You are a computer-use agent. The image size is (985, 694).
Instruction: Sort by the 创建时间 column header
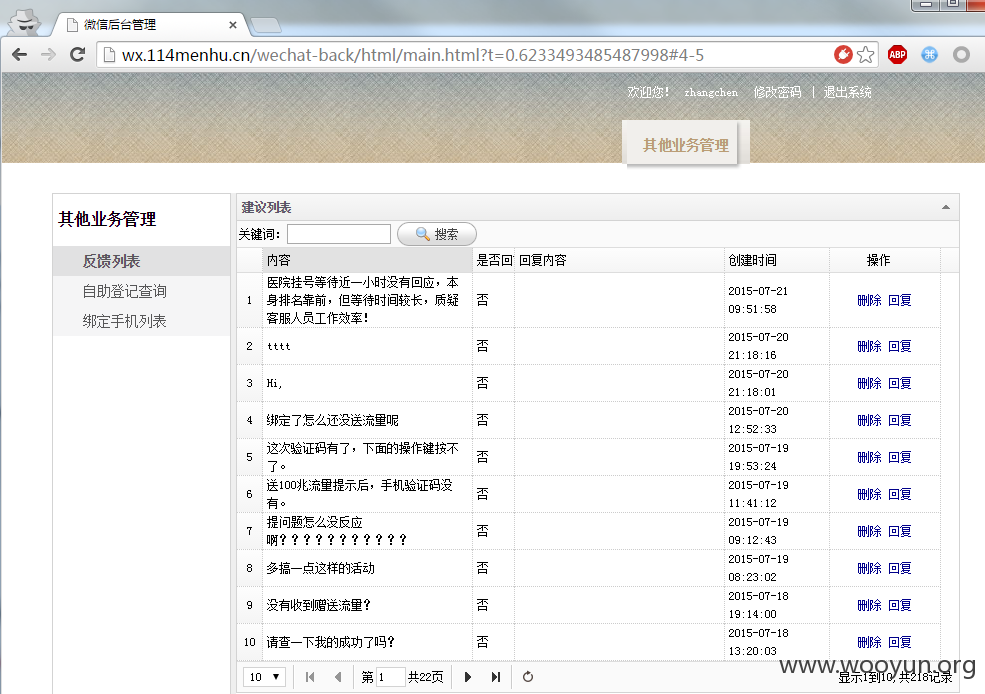(776, 260)
